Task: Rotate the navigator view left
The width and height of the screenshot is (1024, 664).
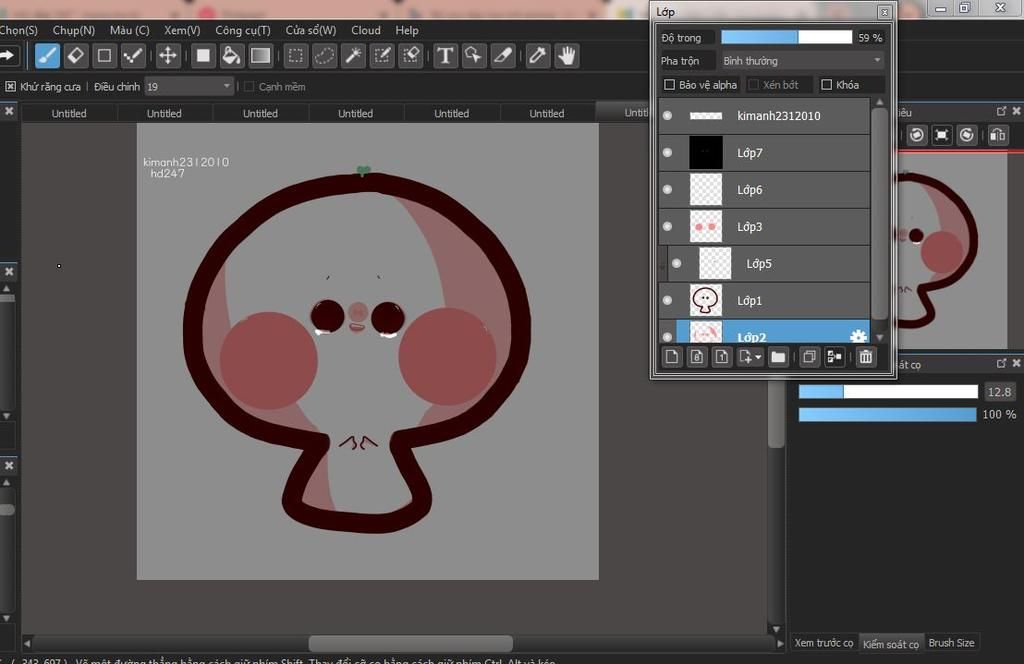Action: pos(917,135)
